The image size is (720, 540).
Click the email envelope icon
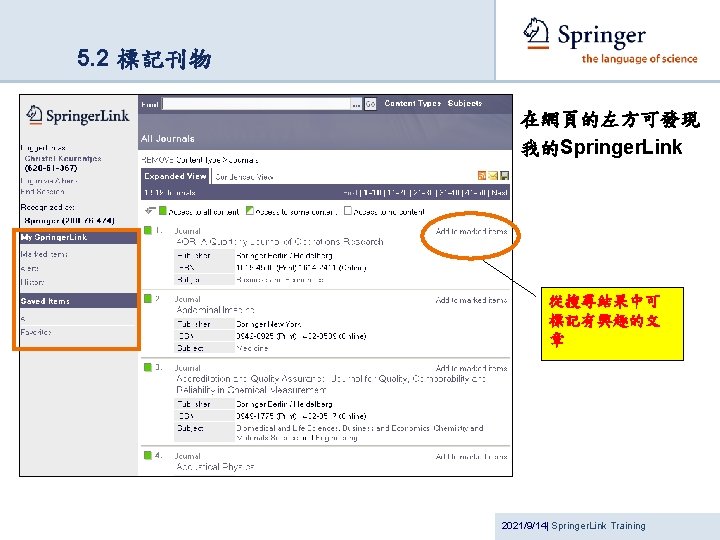click(493, 175)
